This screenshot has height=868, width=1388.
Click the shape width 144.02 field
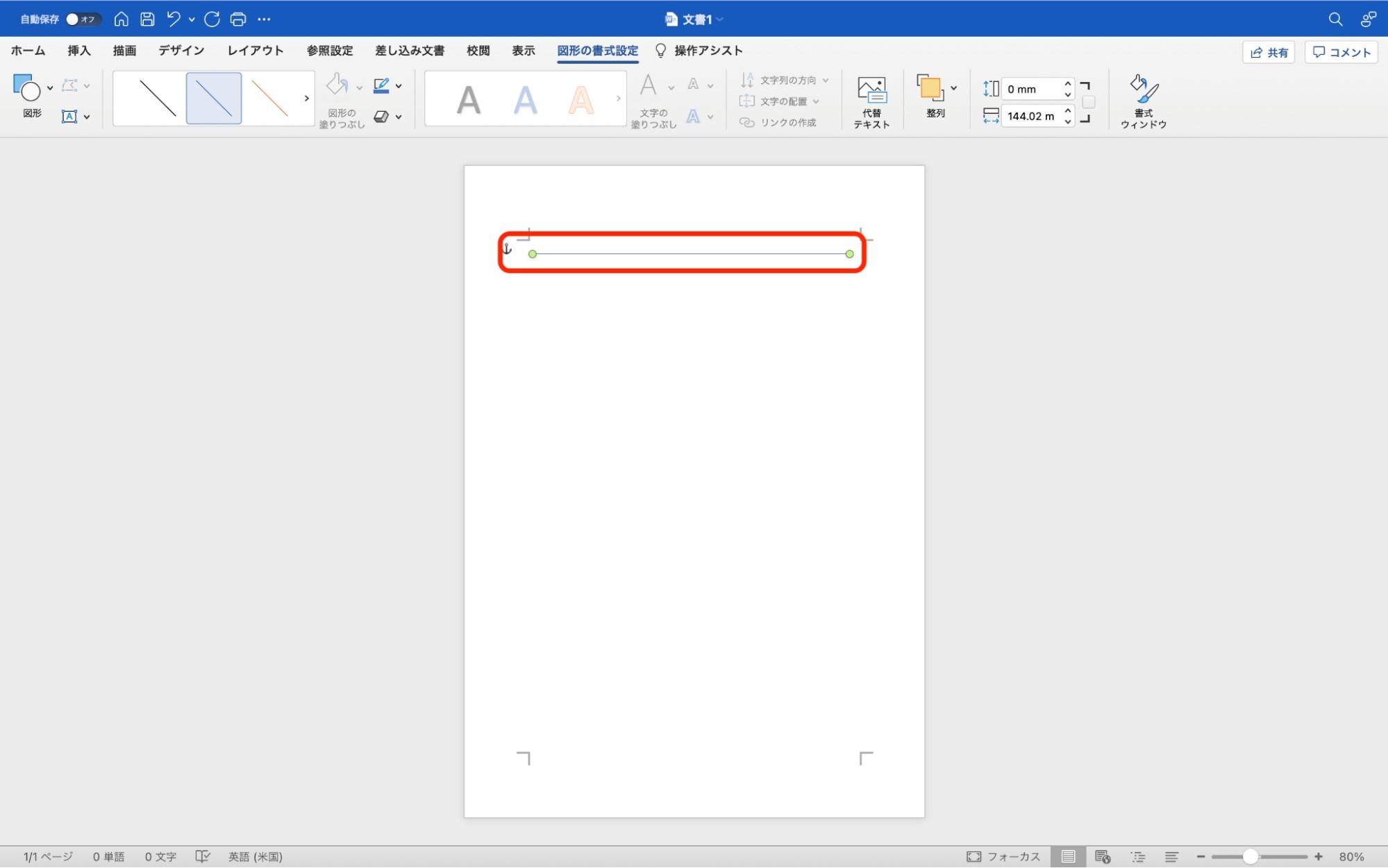(x=1031, y=116)
